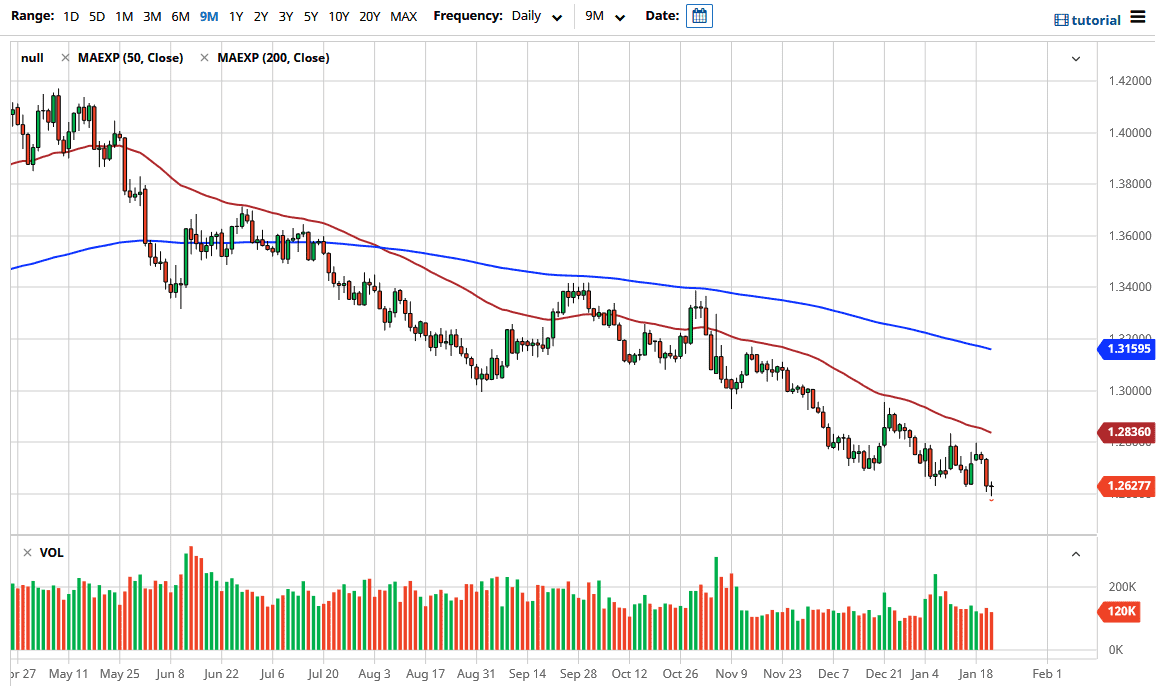Click the Jun 22 date label
The width and height of the screenshot is (1158, 690).
point(222,674)
